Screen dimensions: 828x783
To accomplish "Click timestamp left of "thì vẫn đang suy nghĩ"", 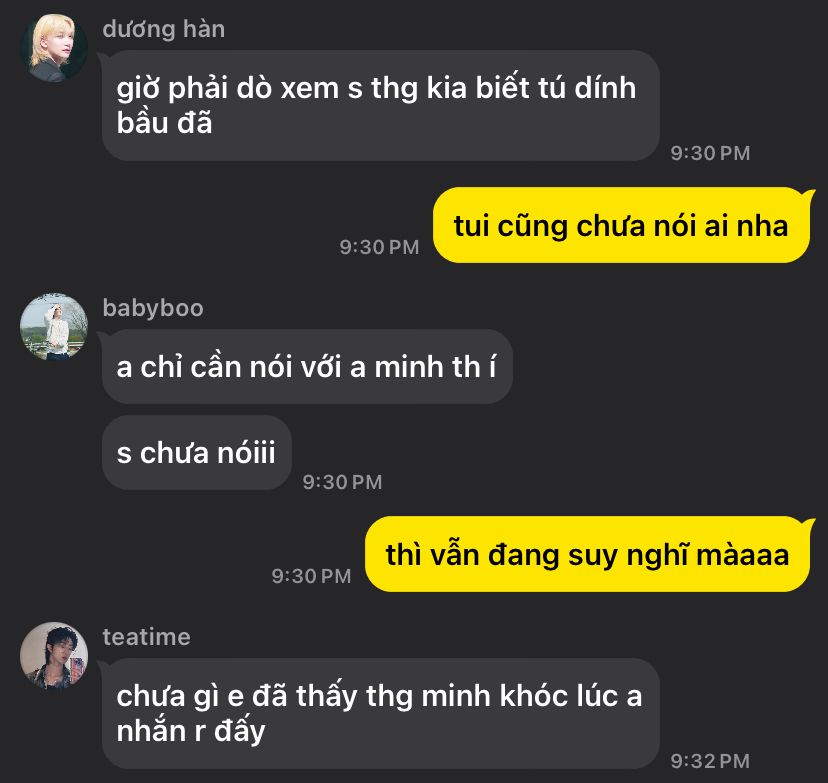I will coord(312,576).
